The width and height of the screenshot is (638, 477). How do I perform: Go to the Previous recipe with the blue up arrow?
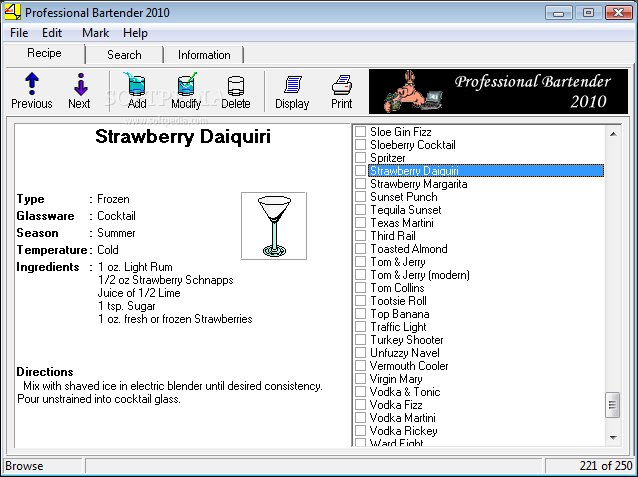[32, 91]
